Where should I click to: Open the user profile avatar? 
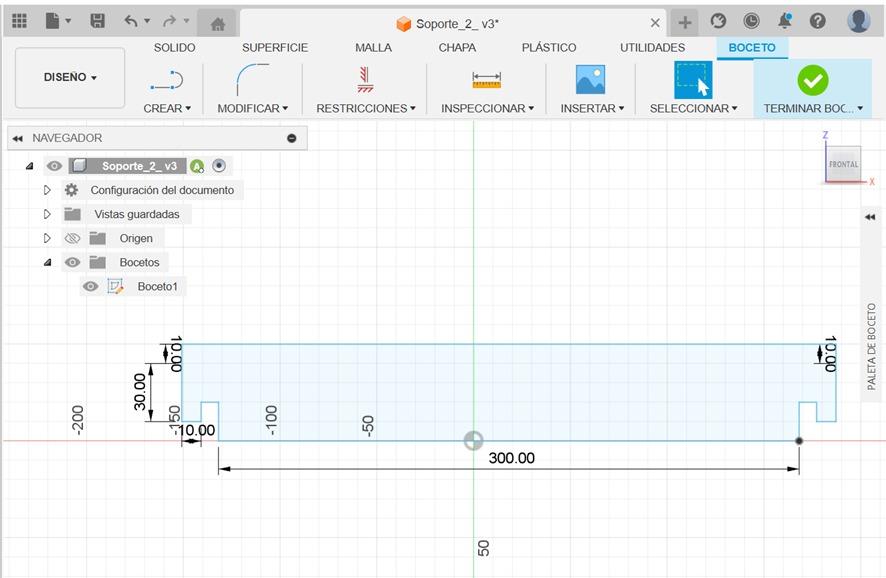[858, 21]
